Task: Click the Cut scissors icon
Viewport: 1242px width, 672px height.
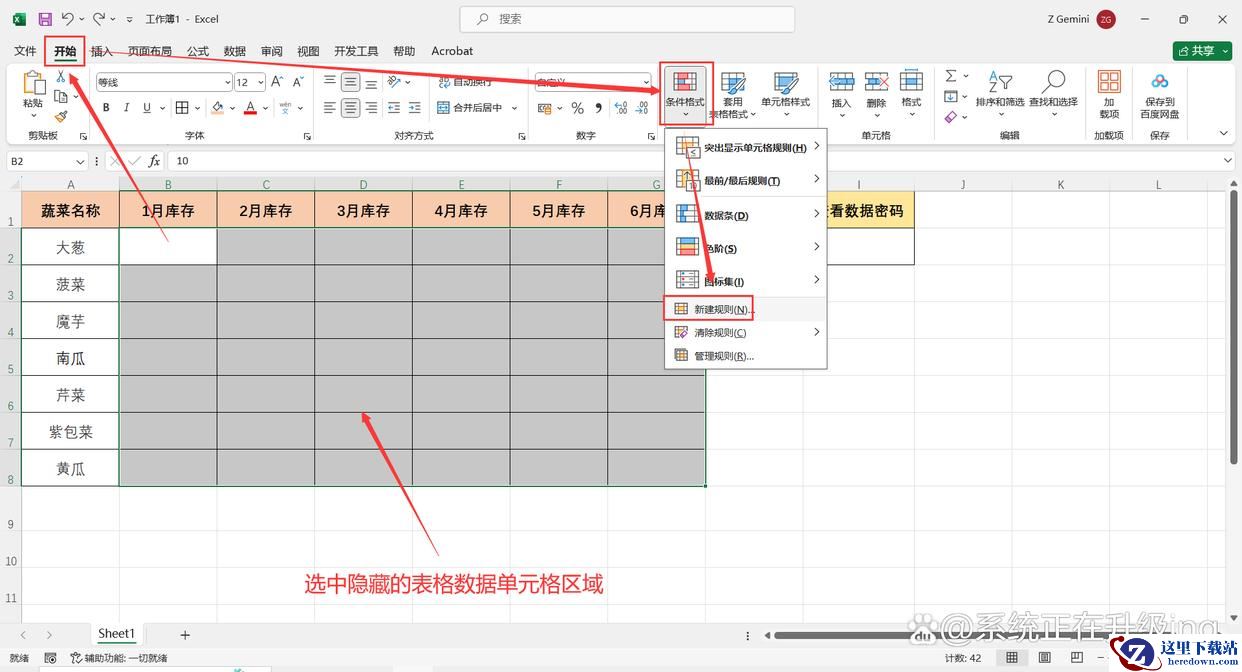Action: 61,77
